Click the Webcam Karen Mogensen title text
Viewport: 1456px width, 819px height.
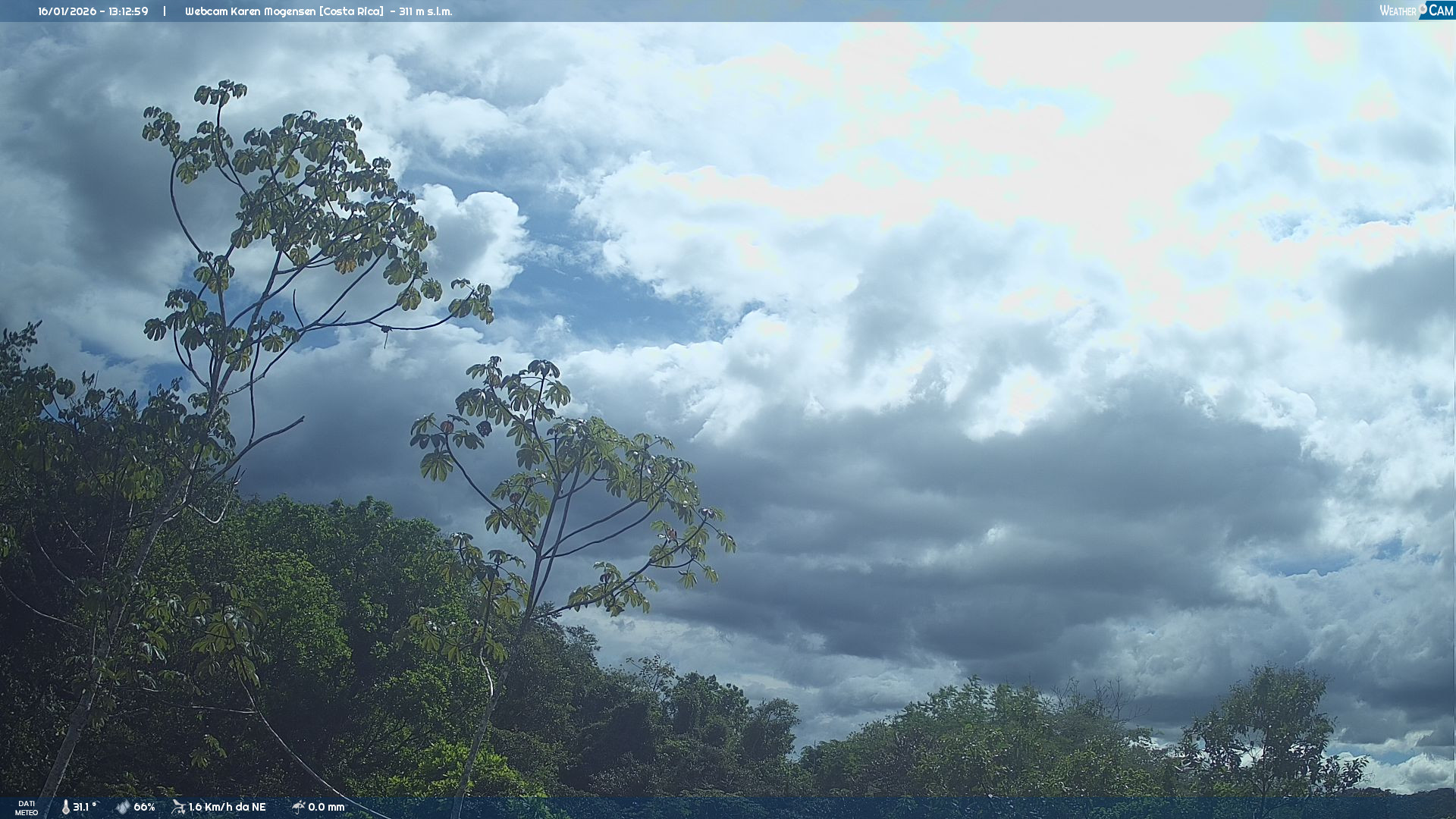[x=250, y=11]
